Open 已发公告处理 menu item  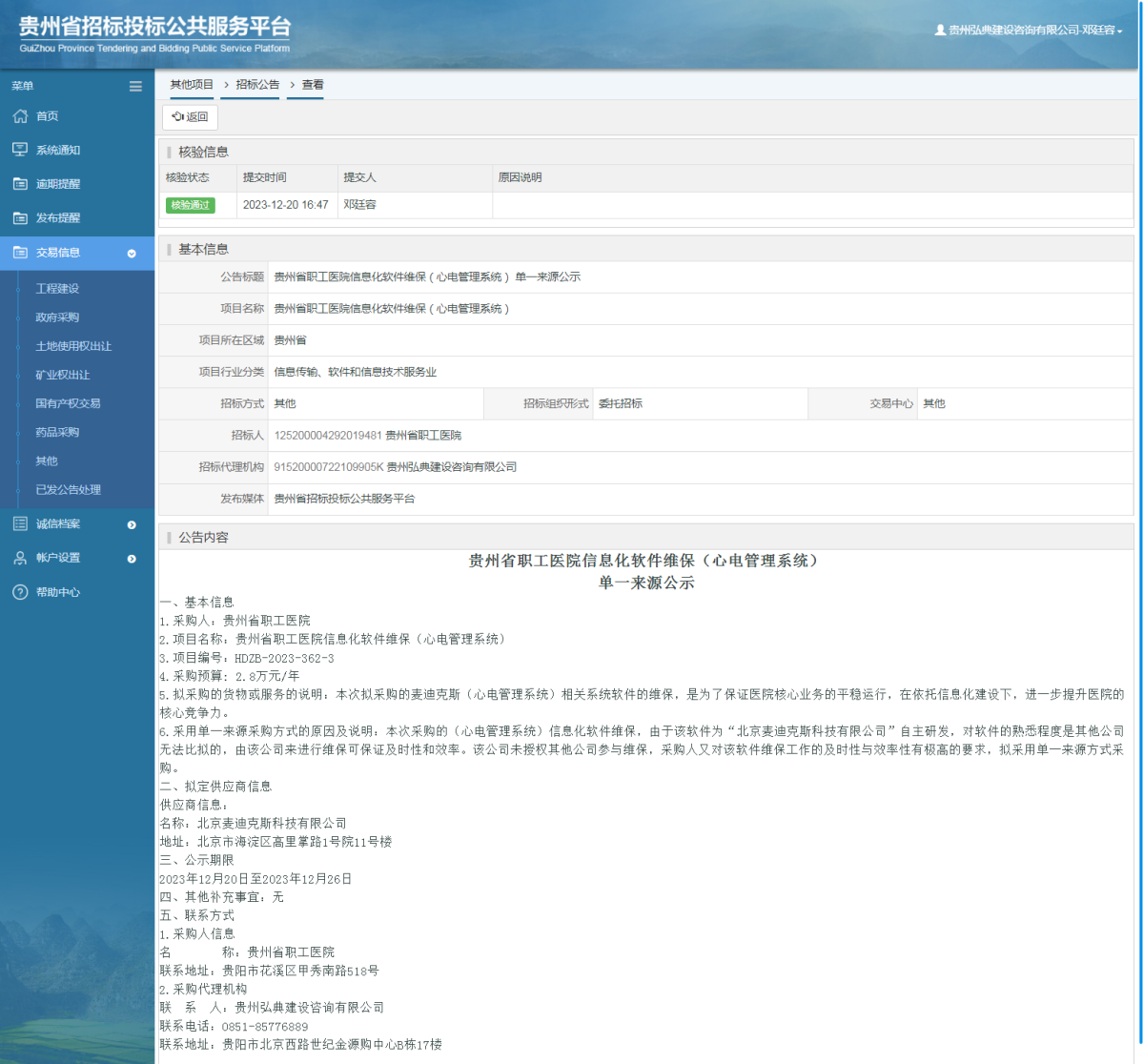coord(68,490)
